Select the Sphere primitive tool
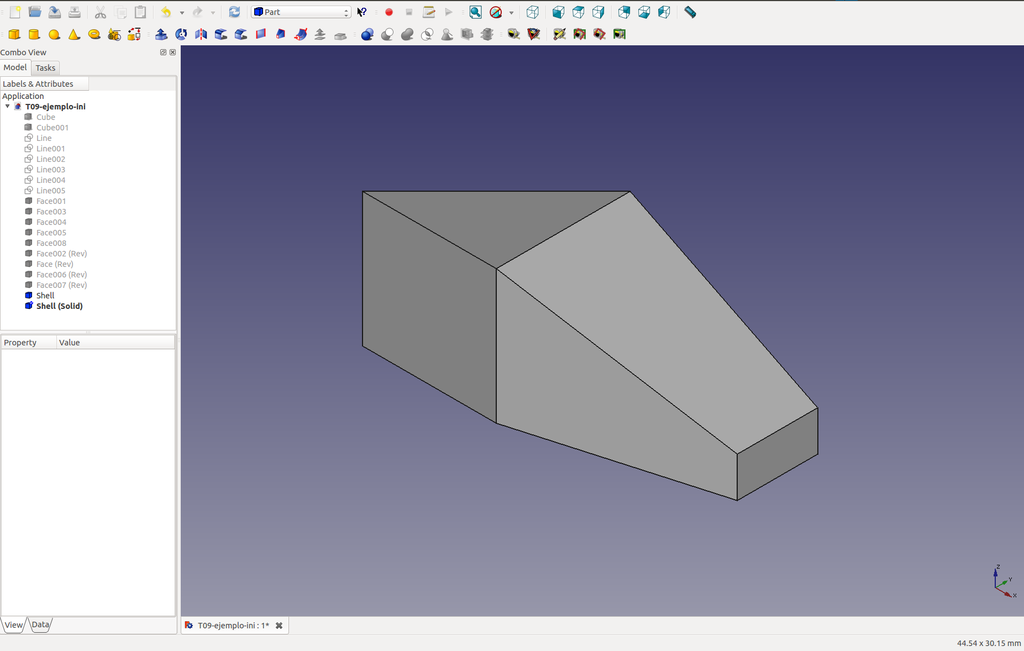Screen dimensions: 1024x651 pyautogui.click(x=54, y=34)
